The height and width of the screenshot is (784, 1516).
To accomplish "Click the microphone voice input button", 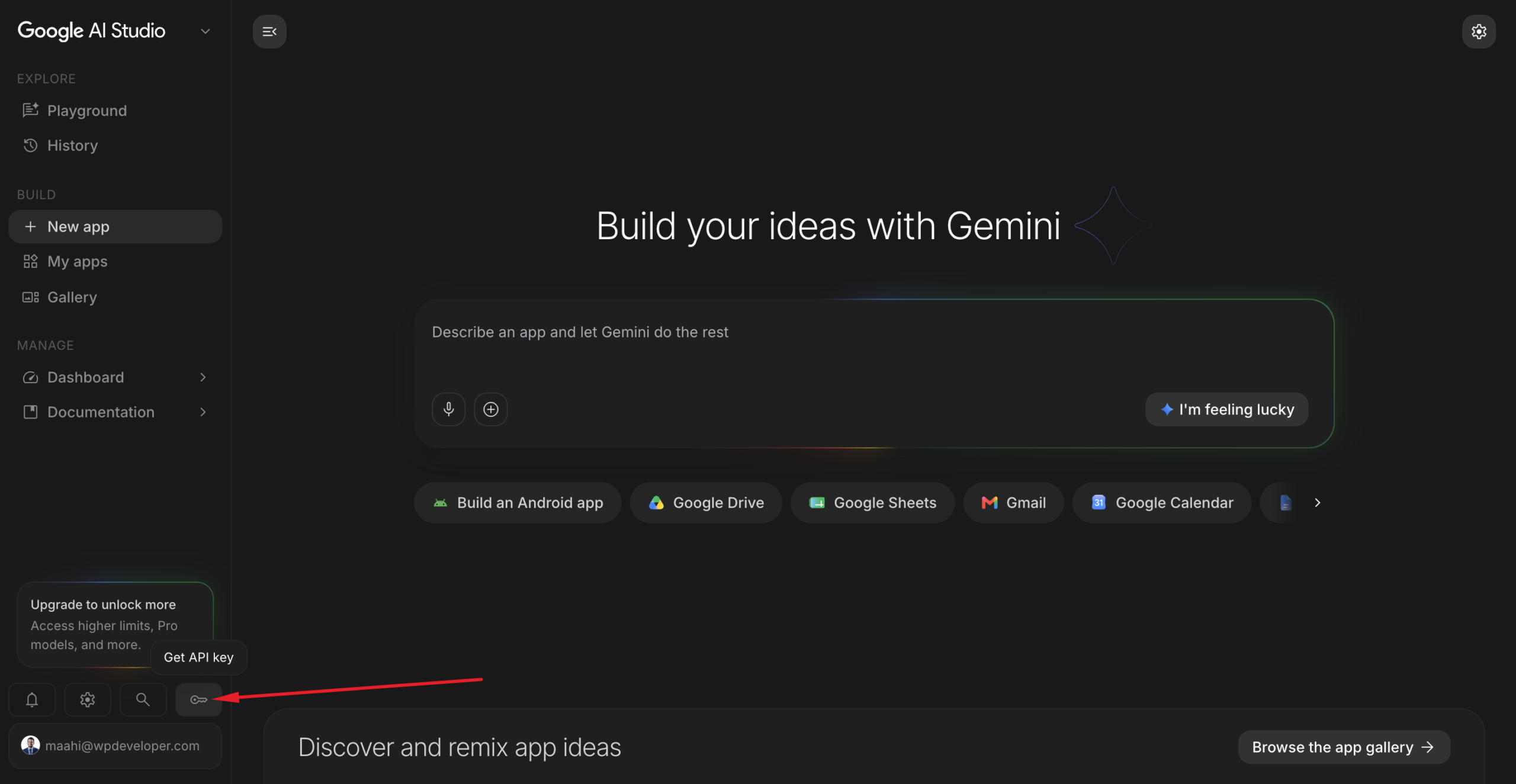I will pos(448,409).
